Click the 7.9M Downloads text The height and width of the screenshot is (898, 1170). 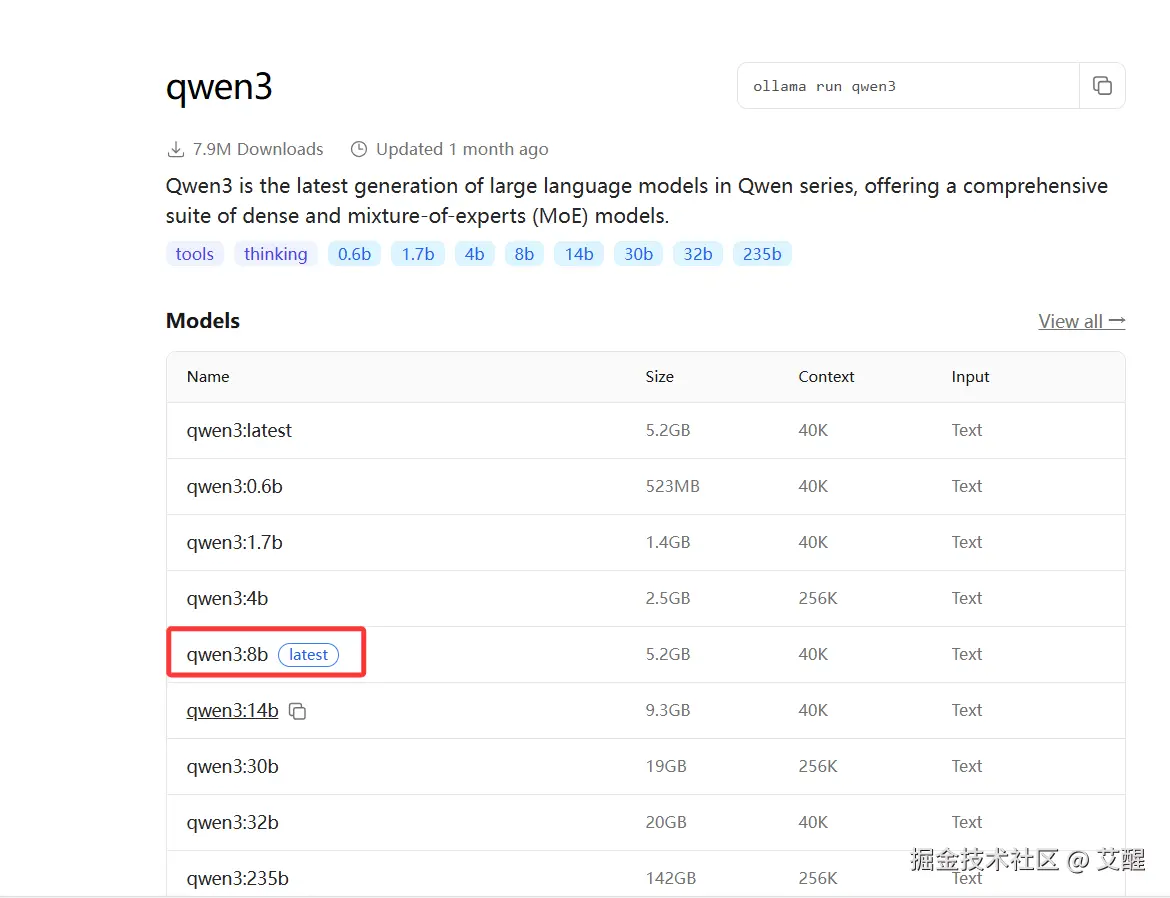click(258, 149)
